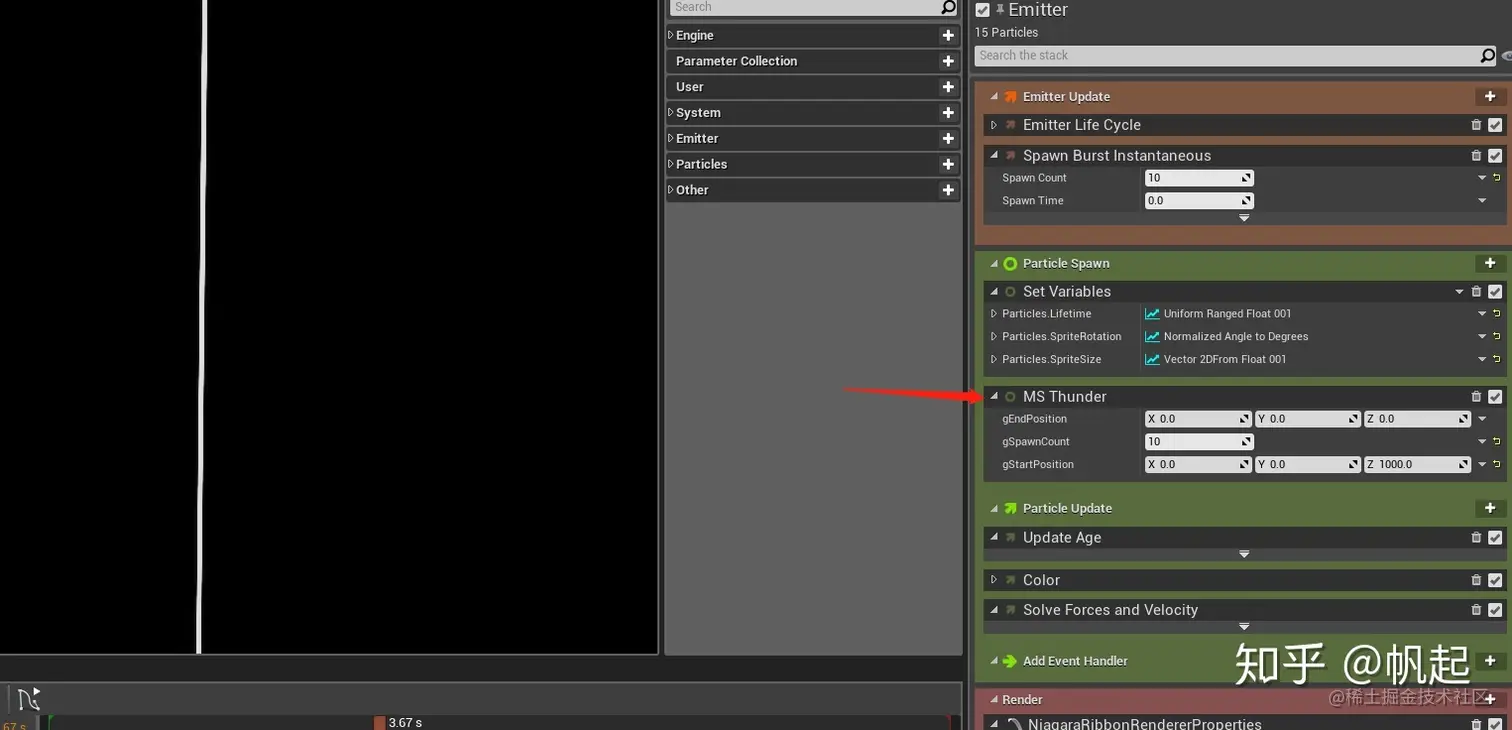Reset gStartPosition to default

tap(1497, 465)
